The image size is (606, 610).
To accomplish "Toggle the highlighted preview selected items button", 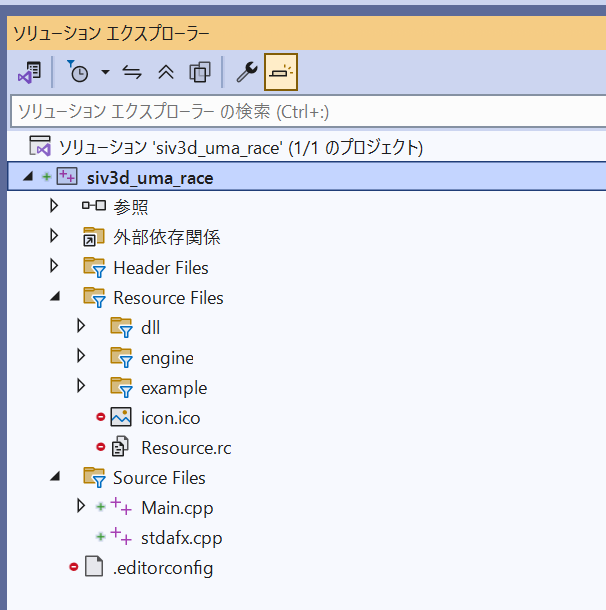I will (x=280, y=72).
